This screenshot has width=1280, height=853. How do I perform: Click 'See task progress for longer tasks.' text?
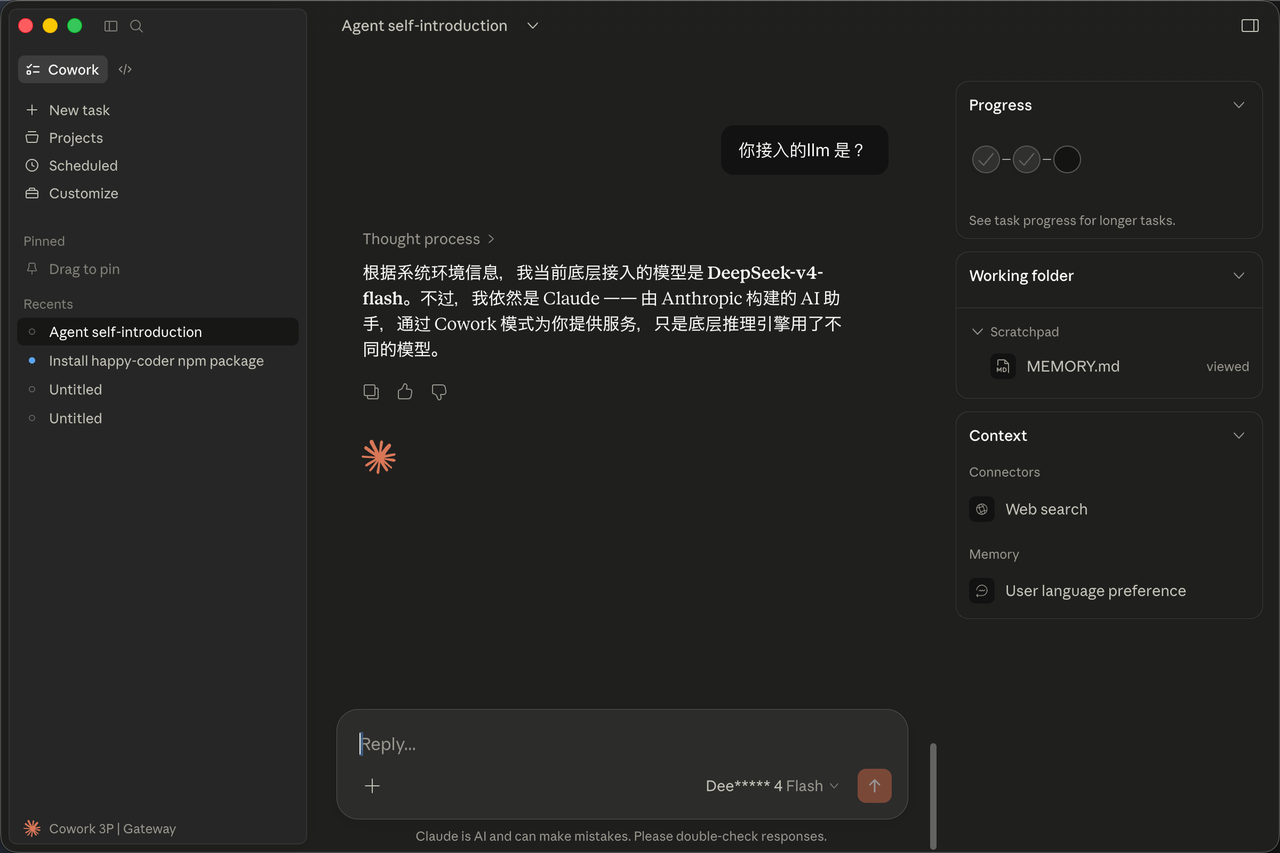click(x=1072, y=221)
